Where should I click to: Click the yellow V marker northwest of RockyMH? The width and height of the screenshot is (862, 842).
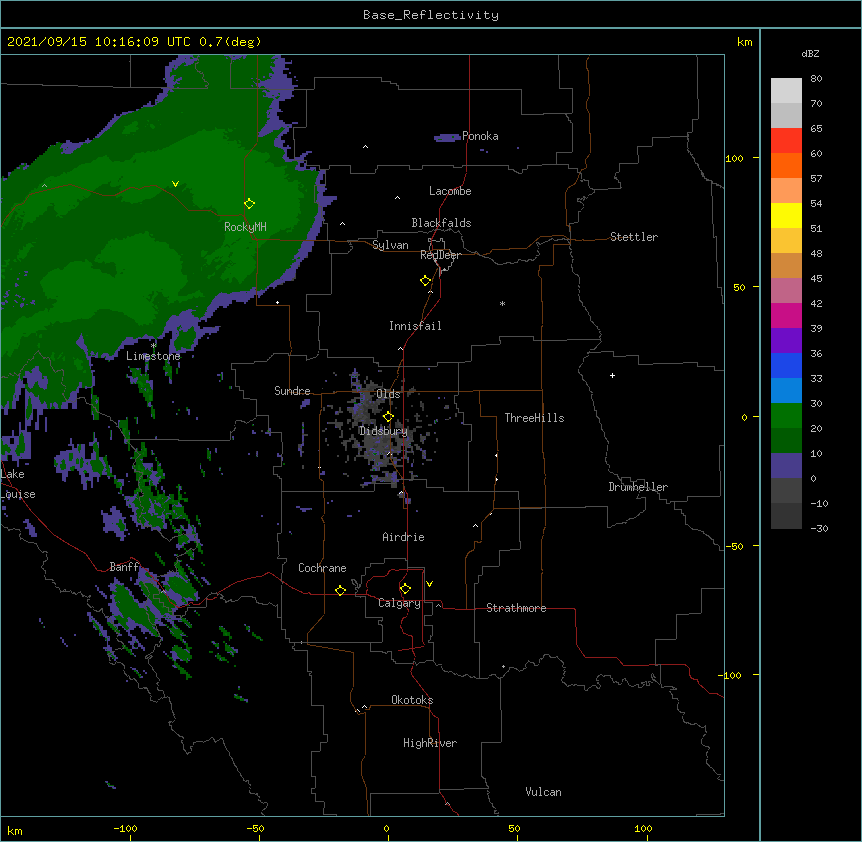click(175, 184)
